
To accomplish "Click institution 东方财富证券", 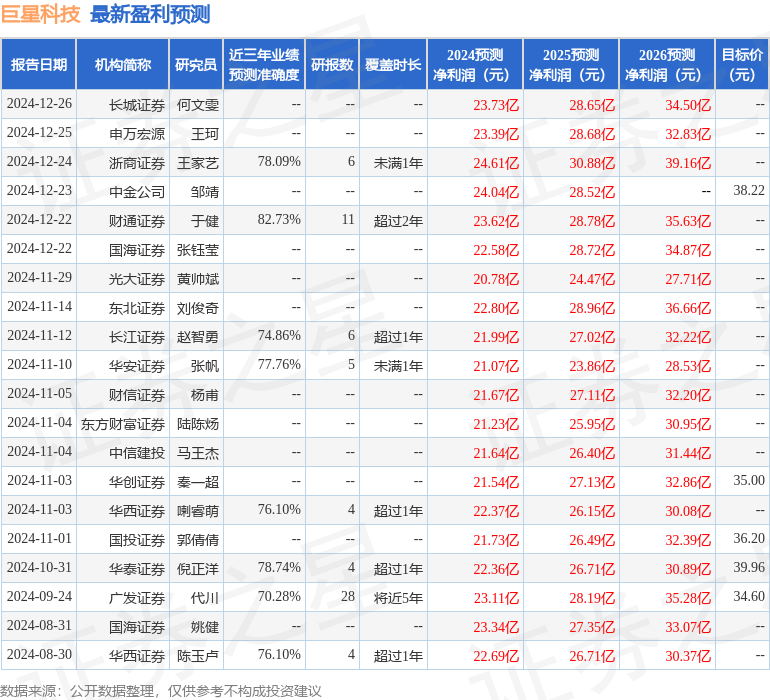I will 123,424.
